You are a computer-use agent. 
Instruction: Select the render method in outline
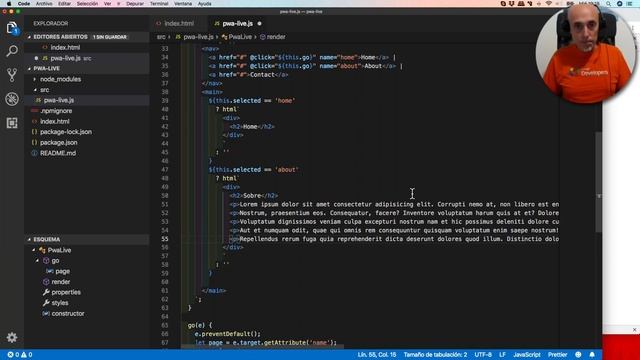point(60,282)
